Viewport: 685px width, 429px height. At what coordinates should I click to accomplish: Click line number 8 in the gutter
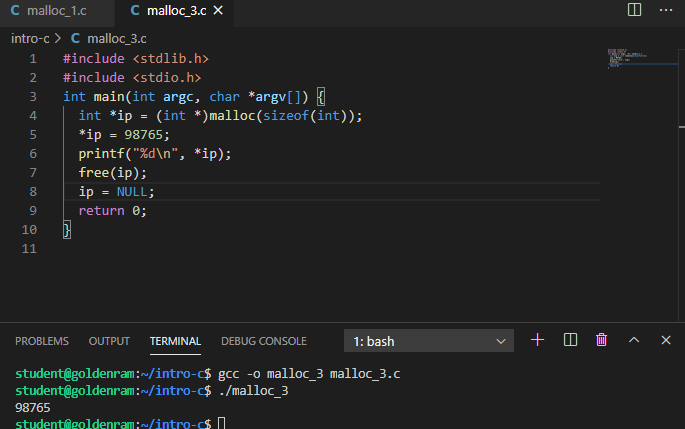pyautogui.click(x=33, y=192)
